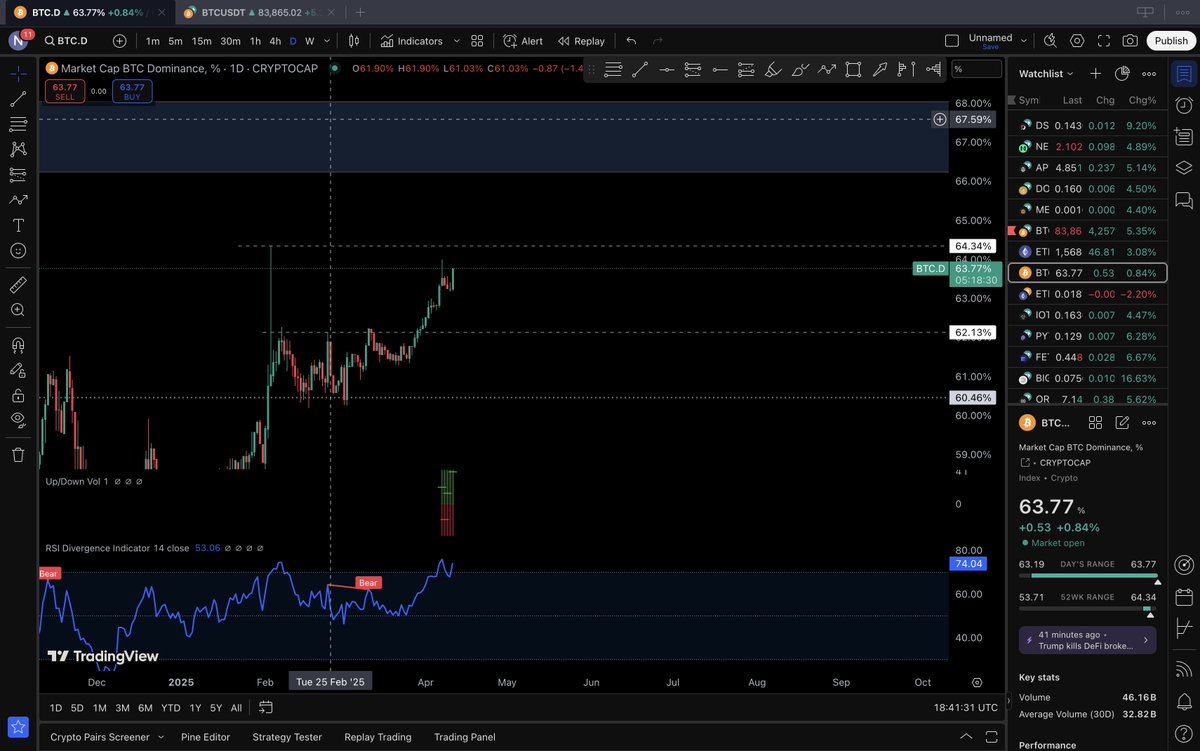Open the object tree layers panel

(x=1184, y=167)
